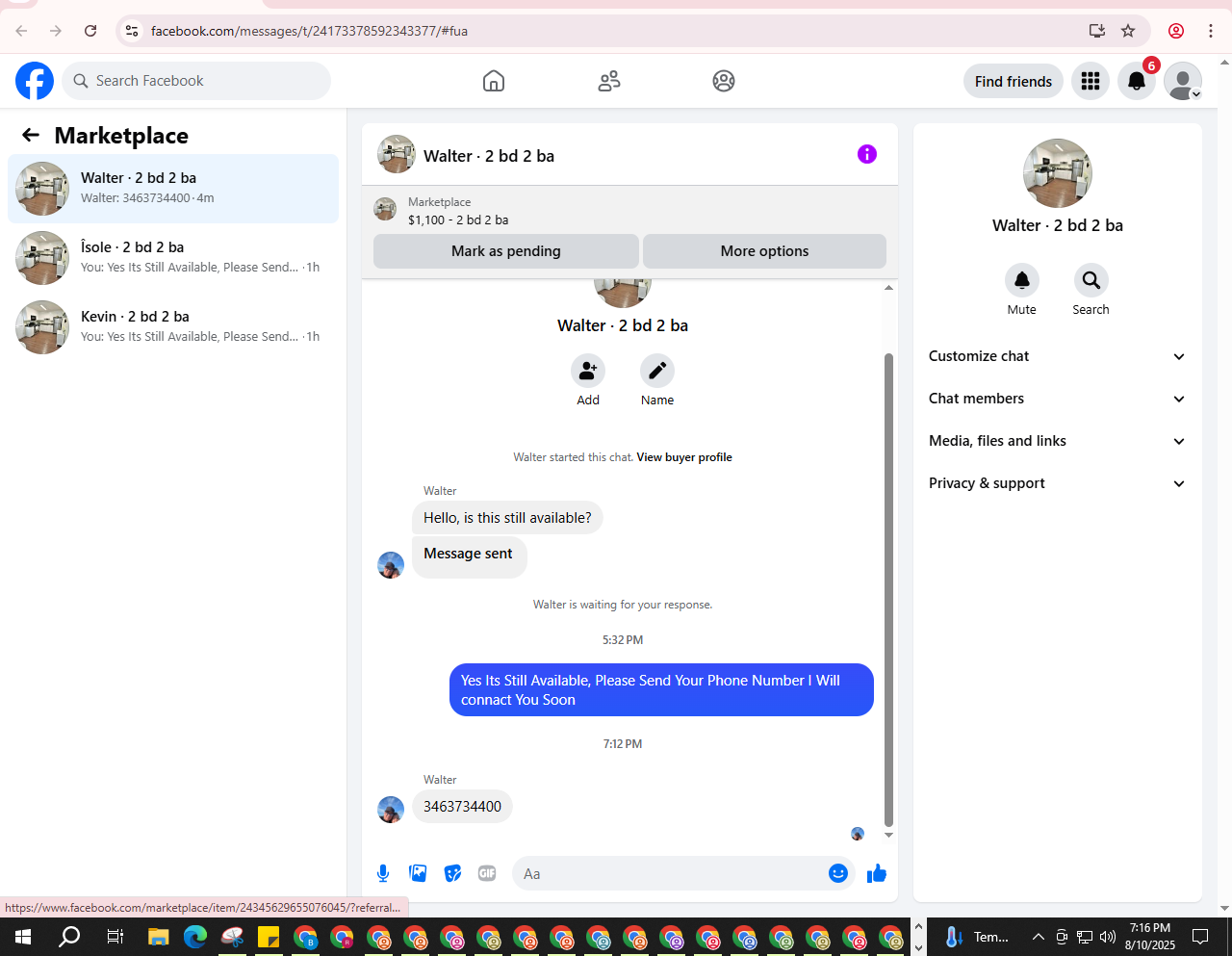Choose a sticker icon in composer
The width and height of the screenshot is (1232, 956).
pos(452,873)
